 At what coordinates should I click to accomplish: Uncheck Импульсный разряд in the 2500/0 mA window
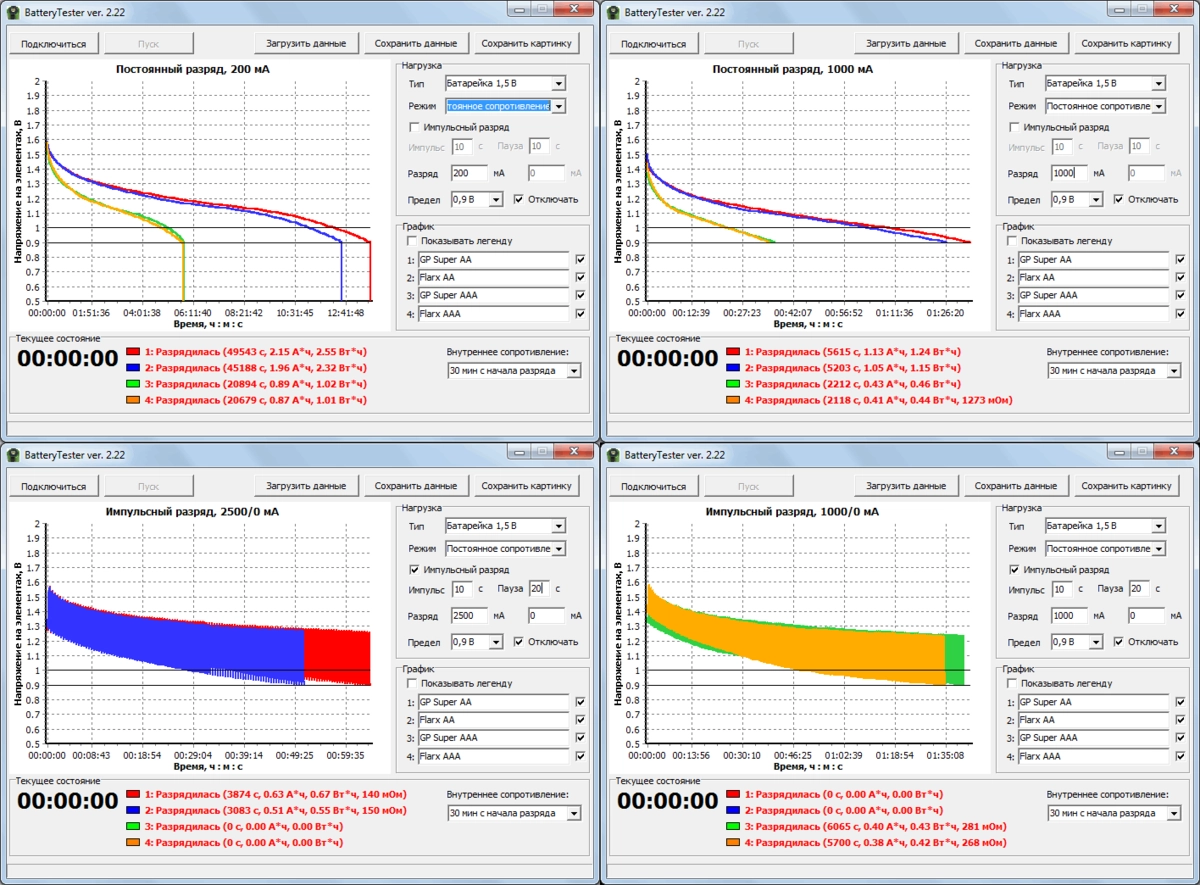point(415,569)
